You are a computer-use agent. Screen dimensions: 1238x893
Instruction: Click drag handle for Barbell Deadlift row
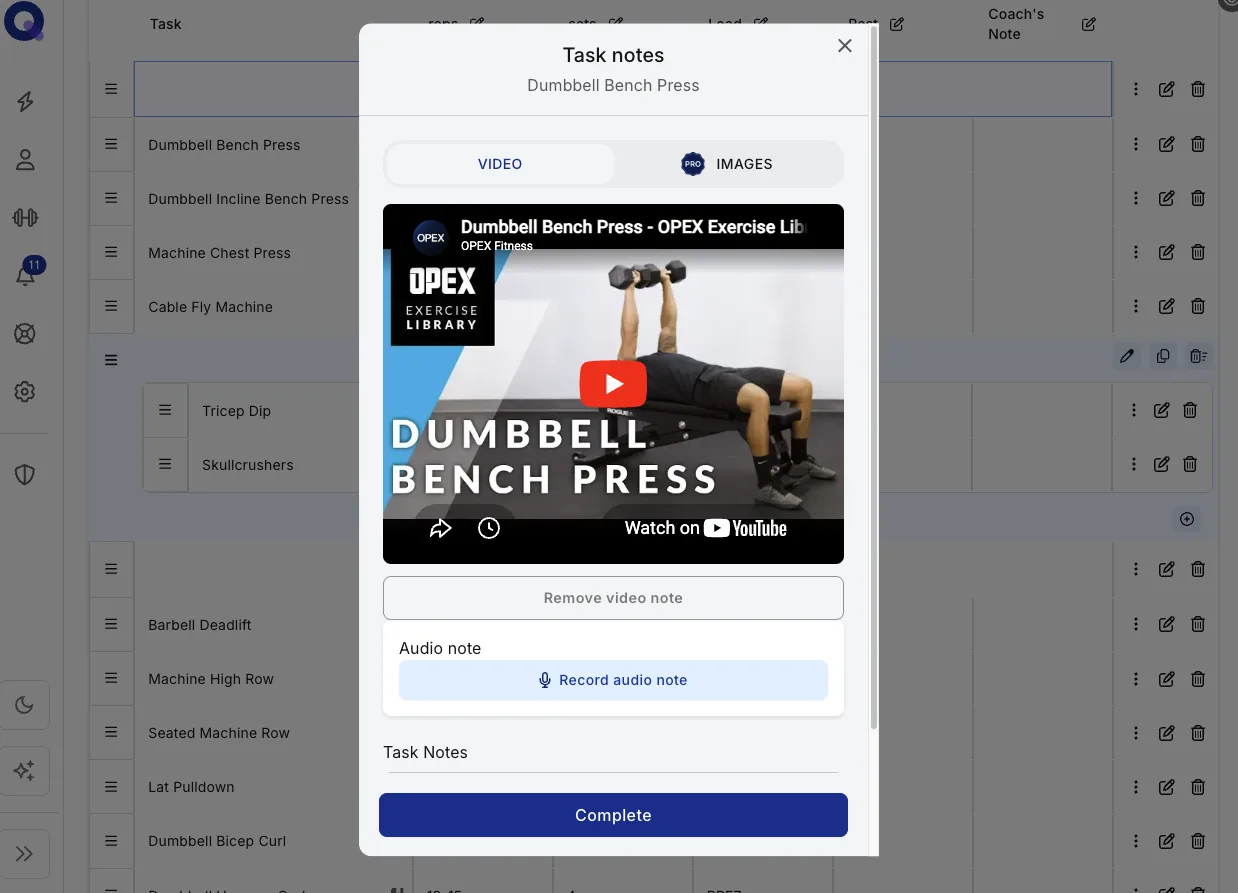click(111, 625)
